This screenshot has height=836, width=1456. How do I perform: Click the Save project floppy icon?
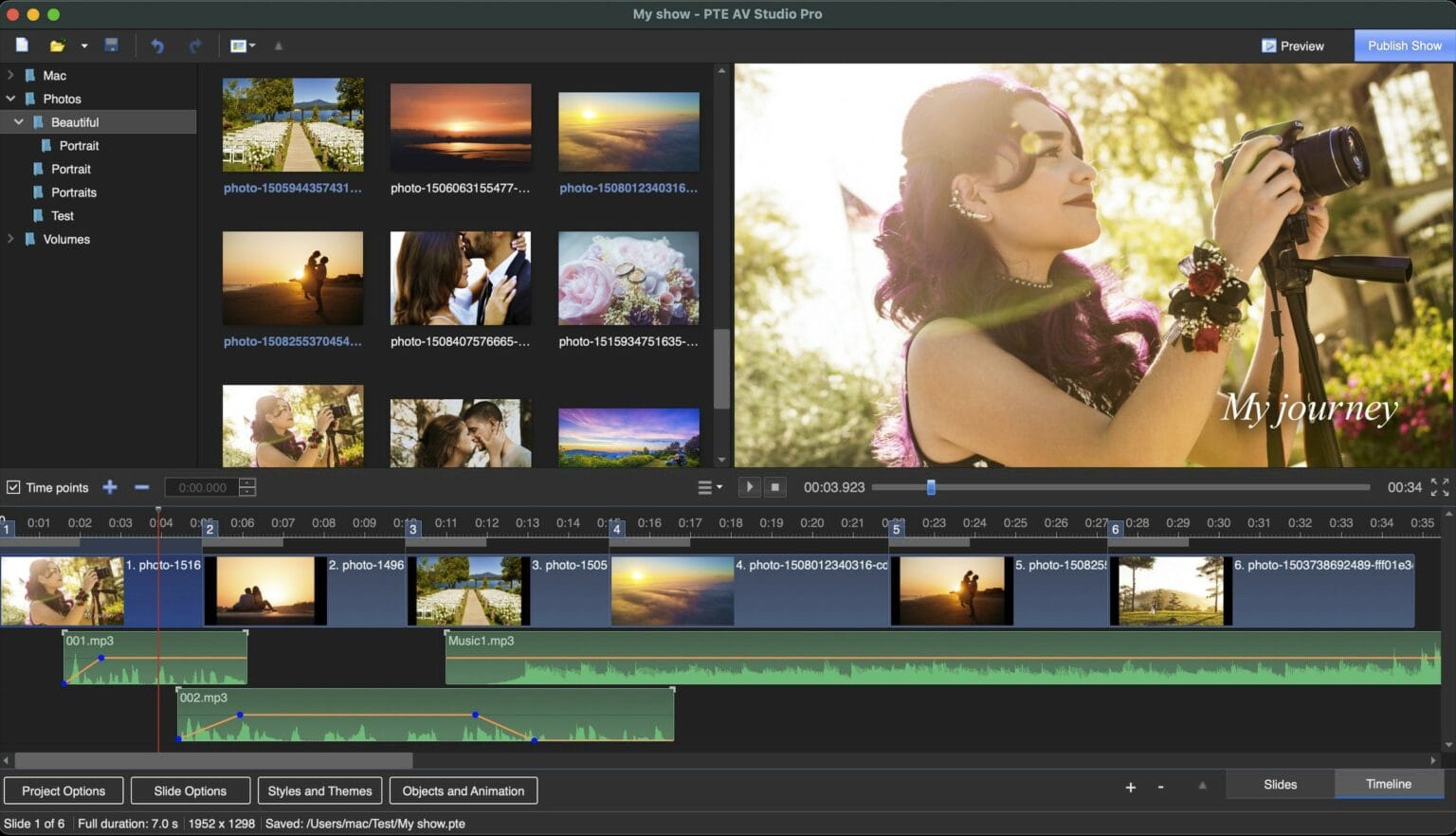tap(111, 45)
